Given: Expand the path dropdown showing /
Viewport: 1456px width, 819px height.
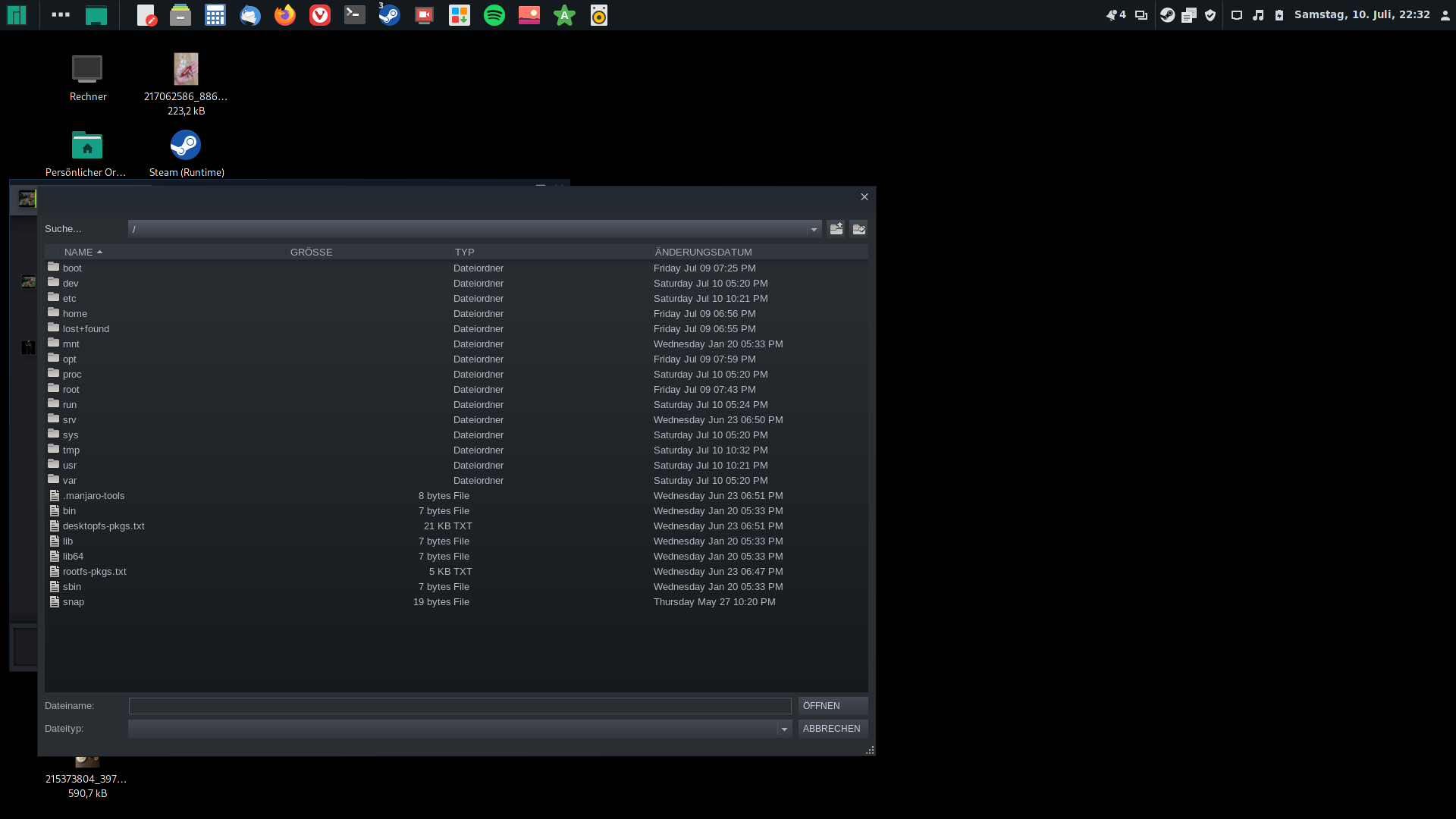Looking at the screenshot, I should tap(814, 229).
